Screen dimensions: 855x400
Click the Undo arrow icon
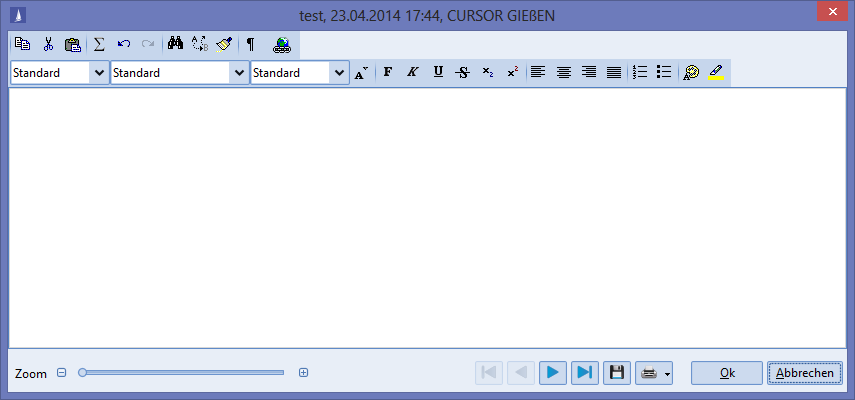(124, 45)
